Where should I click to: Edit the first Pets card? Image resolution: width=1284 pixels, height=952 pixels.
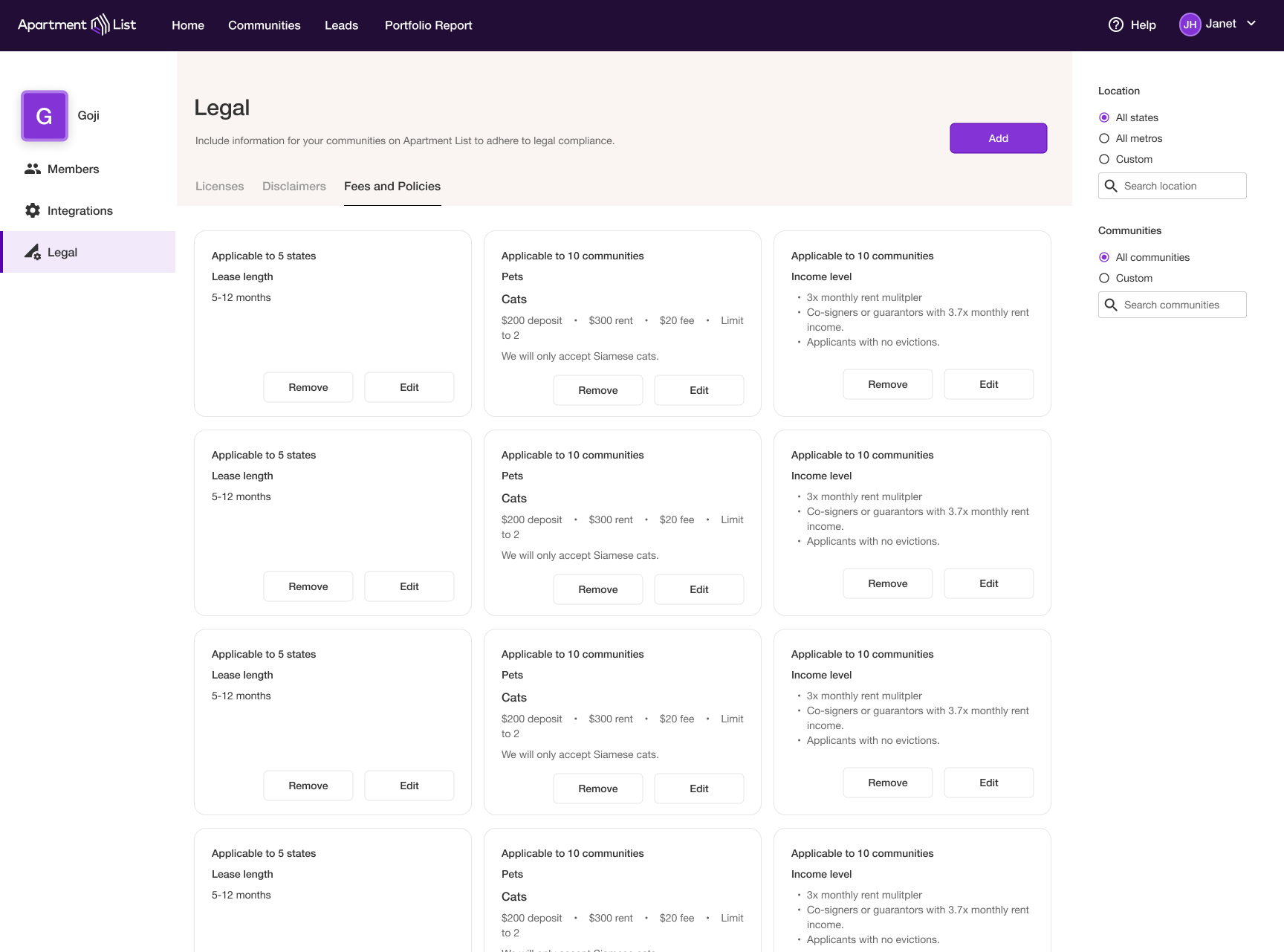pos(699,390)
